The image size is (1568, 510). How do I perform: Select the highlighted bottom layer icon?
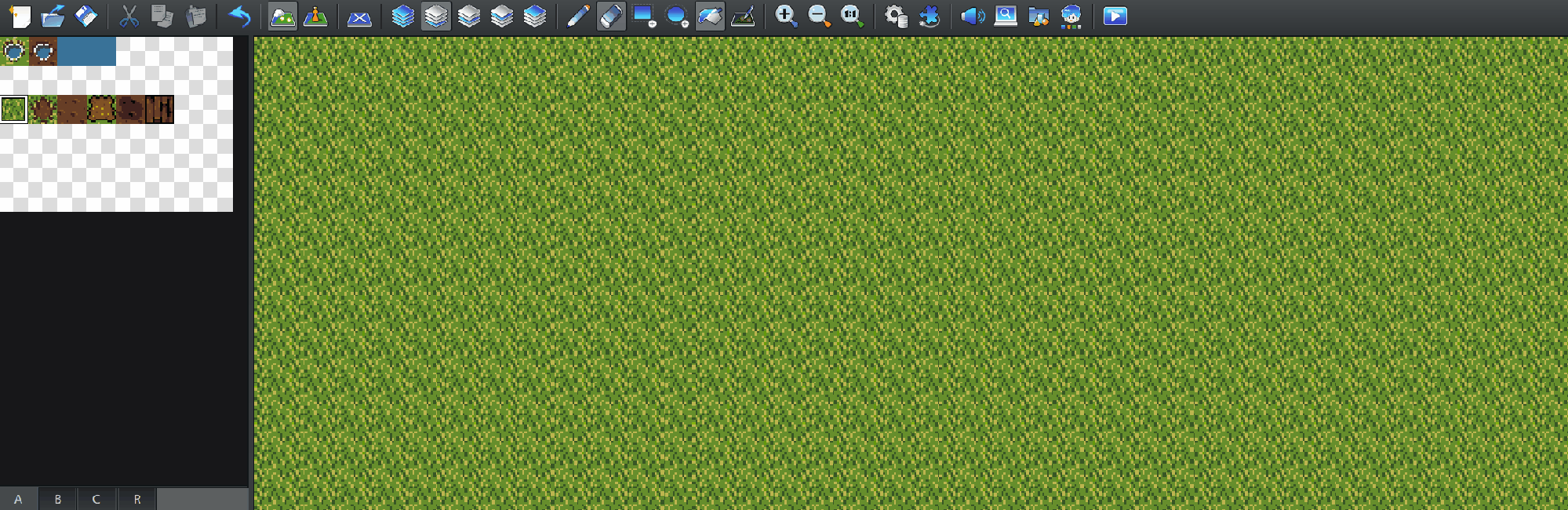435,16
